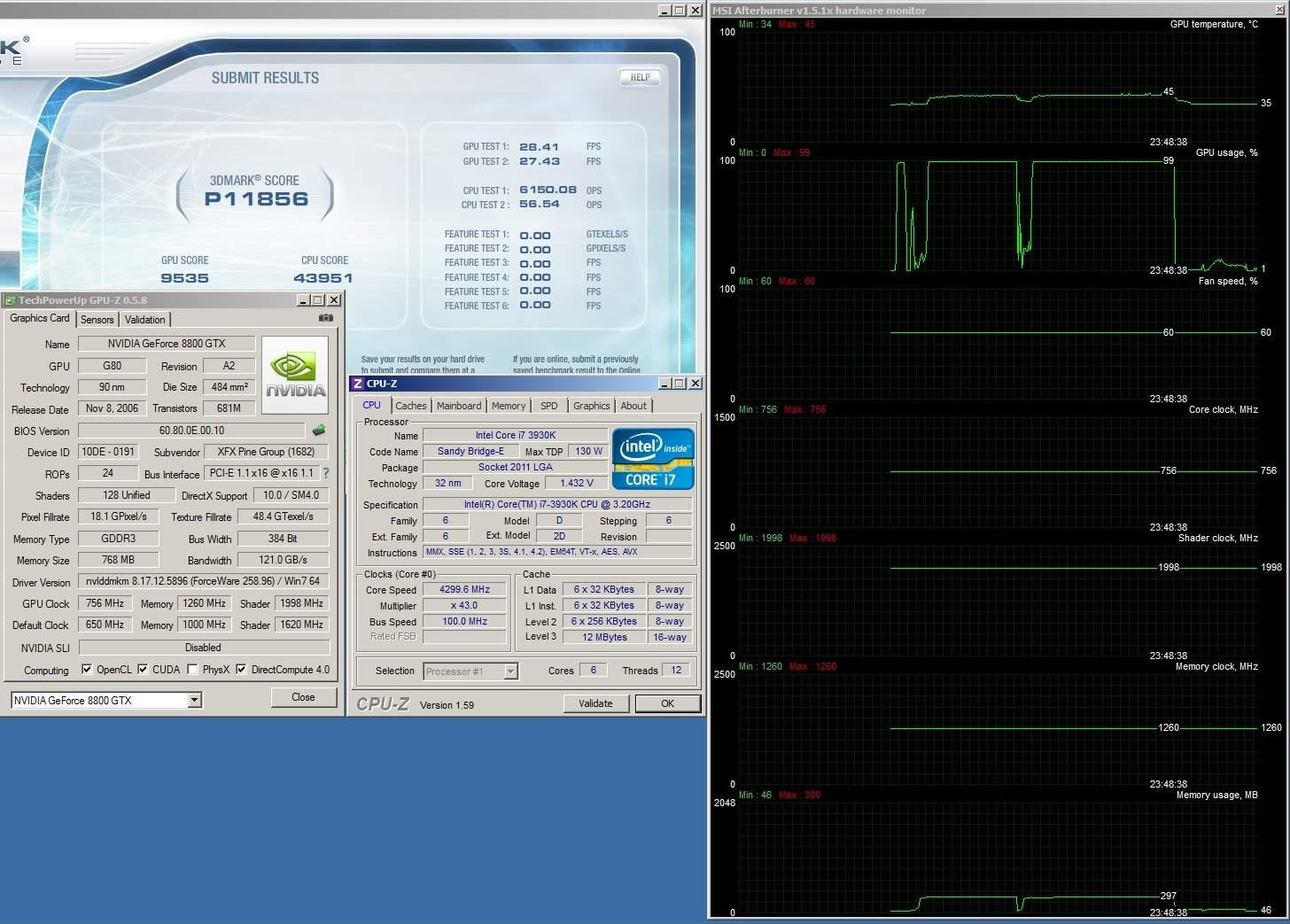Click the Memory Size value 768 MB
1290x924 pixels.
[x=118, y=560]
